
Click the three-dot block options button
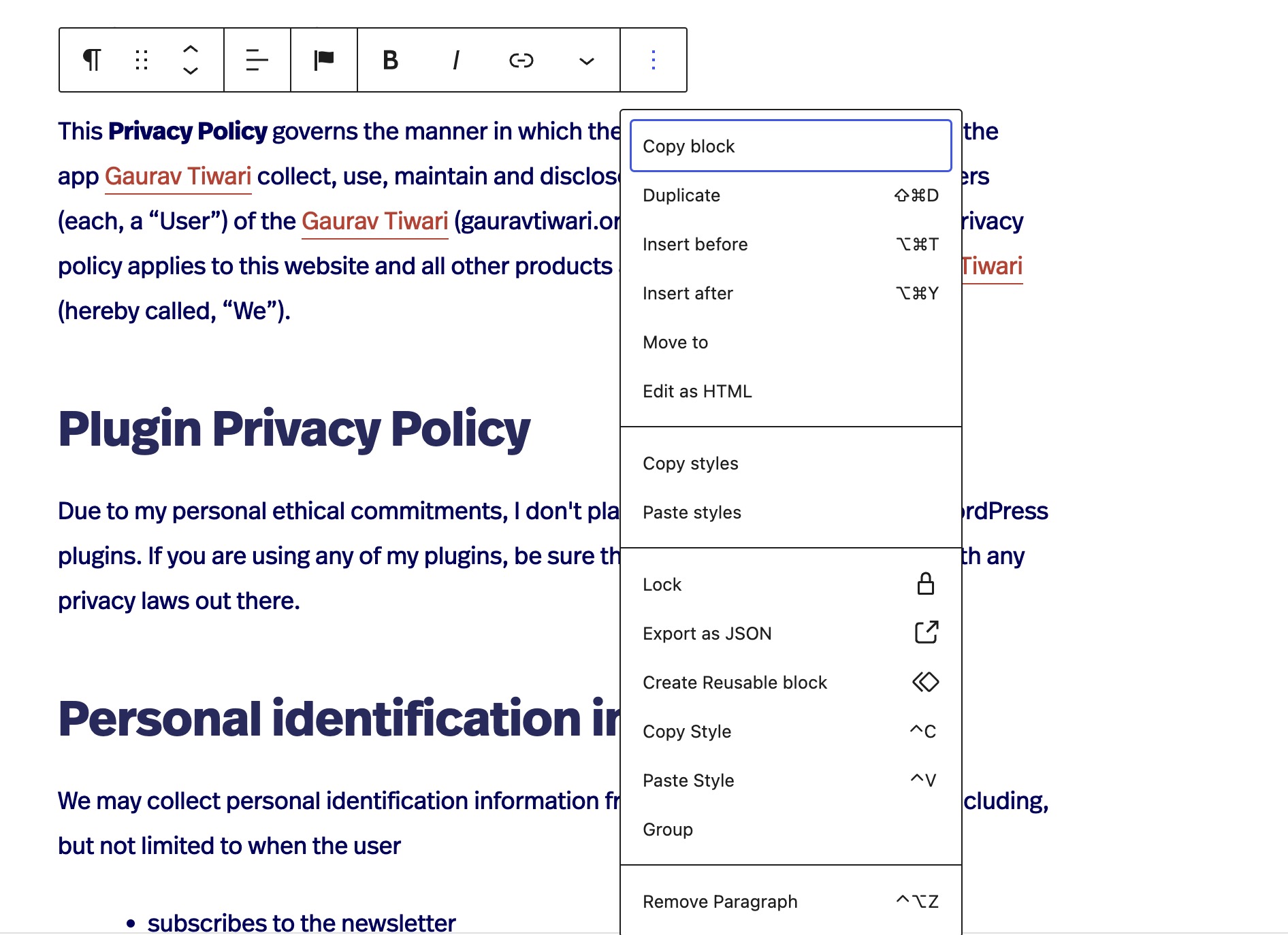654,60
